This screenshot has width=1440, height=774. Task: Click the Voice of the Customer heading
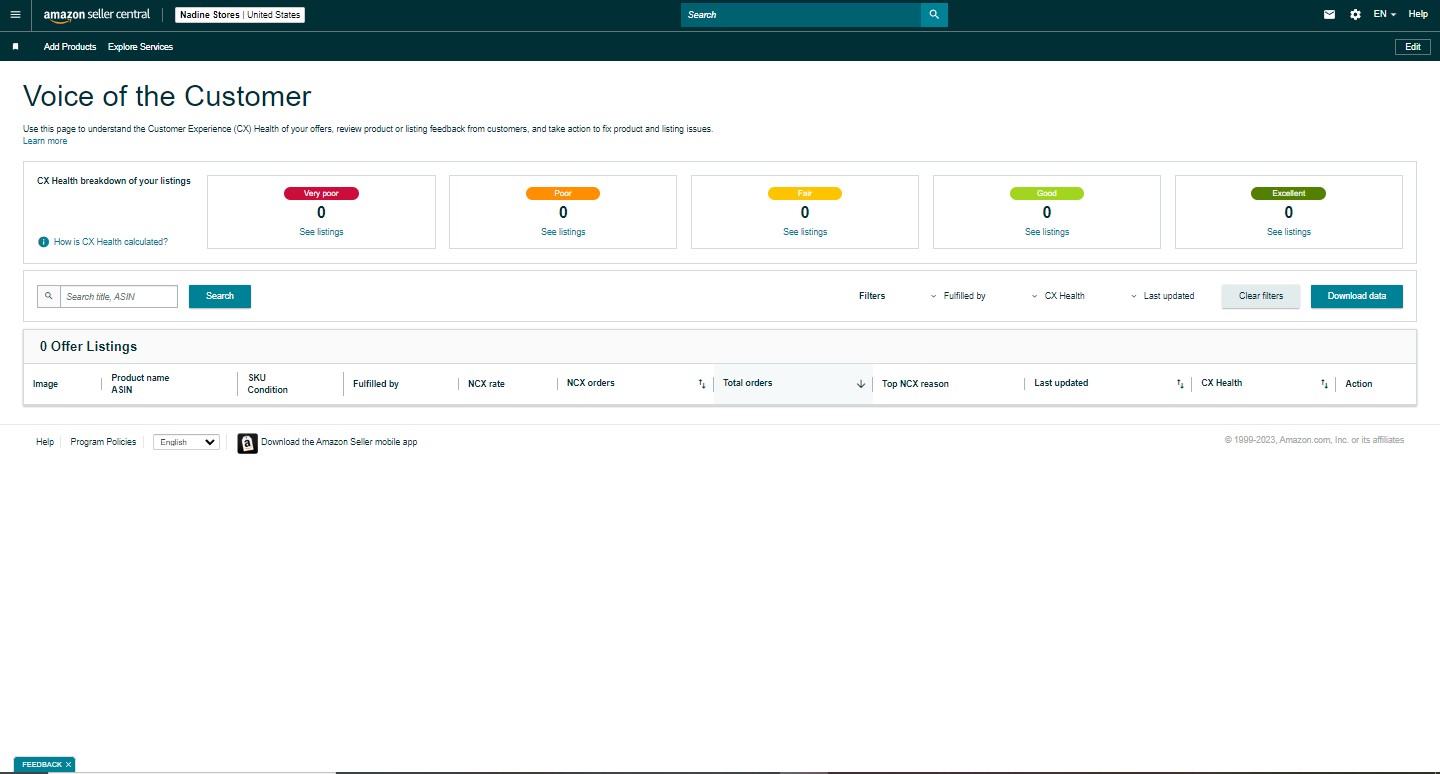(x=167, y=96)
